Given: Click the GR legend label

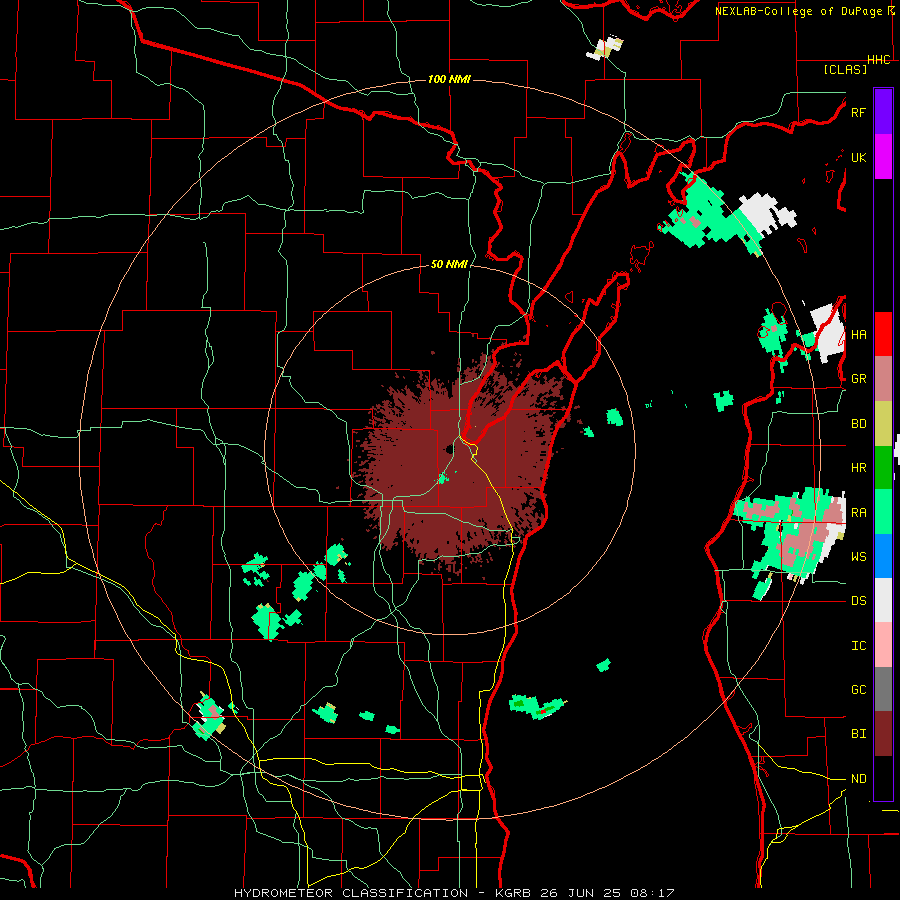Looking at the screenshot, I should 858,379.
